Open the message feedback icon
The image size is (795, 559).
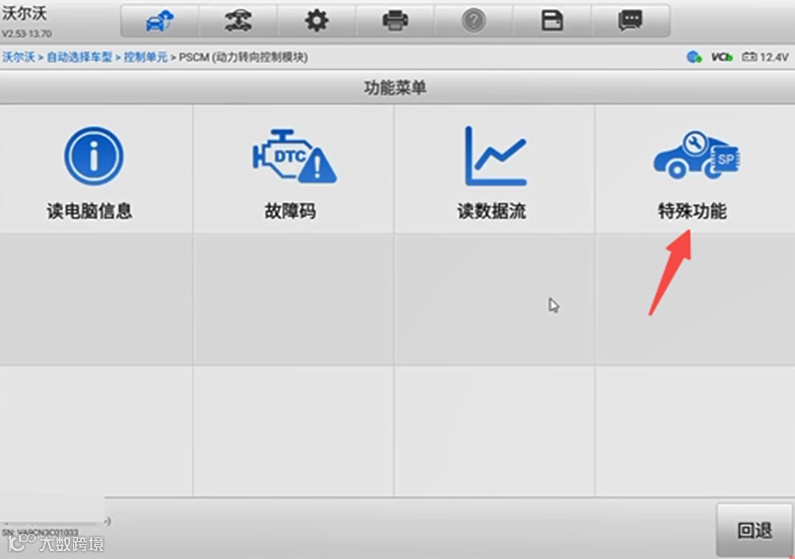click(630, 21)
